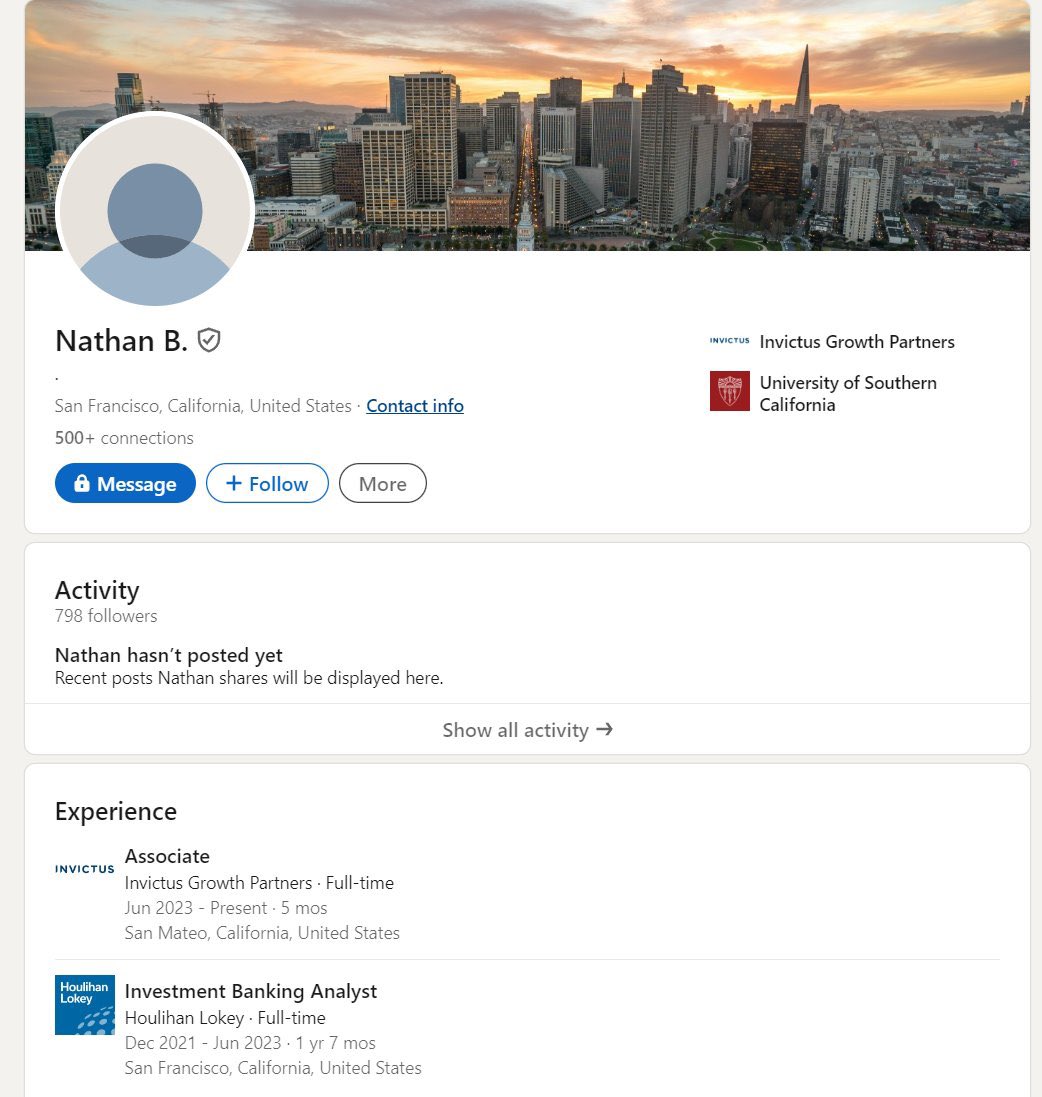Click 'Dec 2021 - Jun 2023' date range

202,1043
